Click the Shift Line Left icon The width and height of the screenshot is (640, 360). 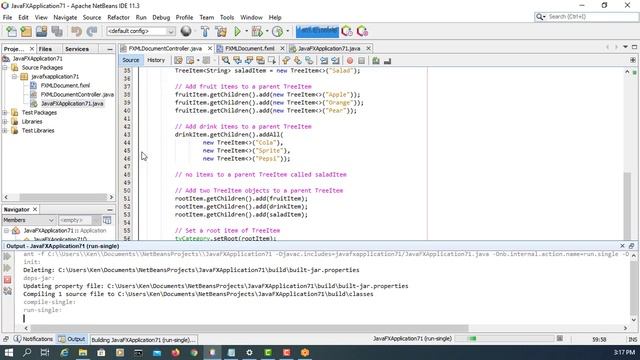pos(324,61)
